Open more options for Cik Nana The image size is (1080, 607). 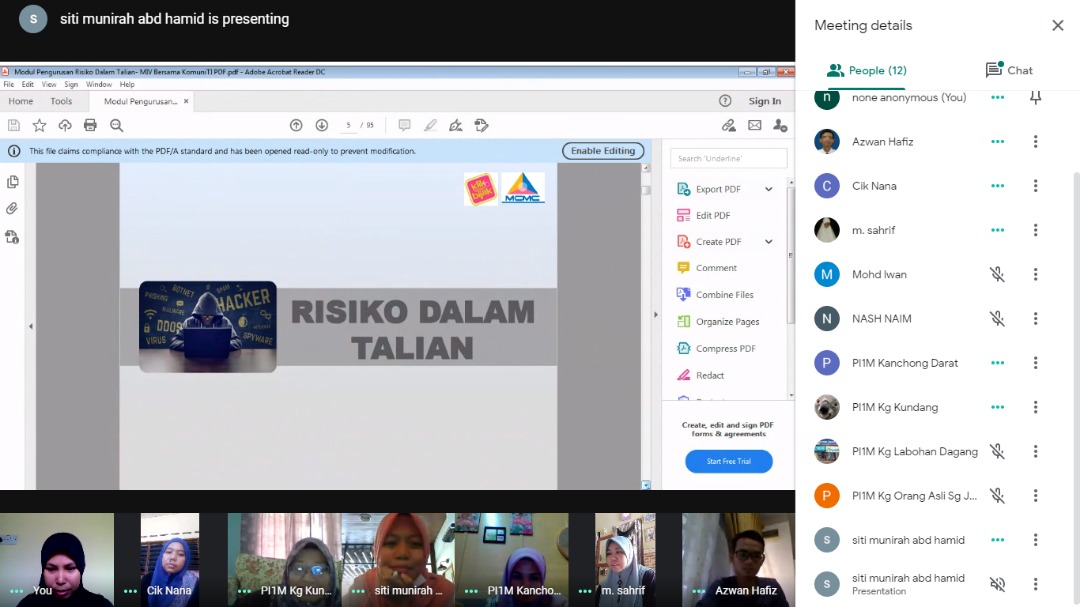pyautogui.click(x=1035, y=186)
